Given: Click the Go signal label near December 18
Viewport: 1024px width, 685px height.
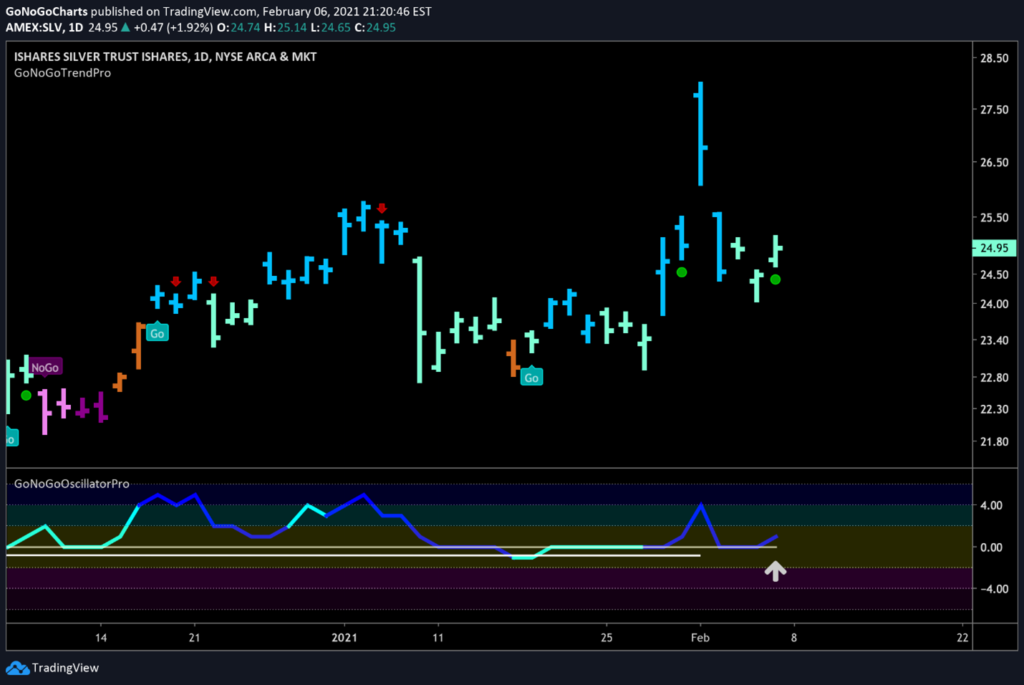Looking at the screenshot, I should tap(157, 333).
